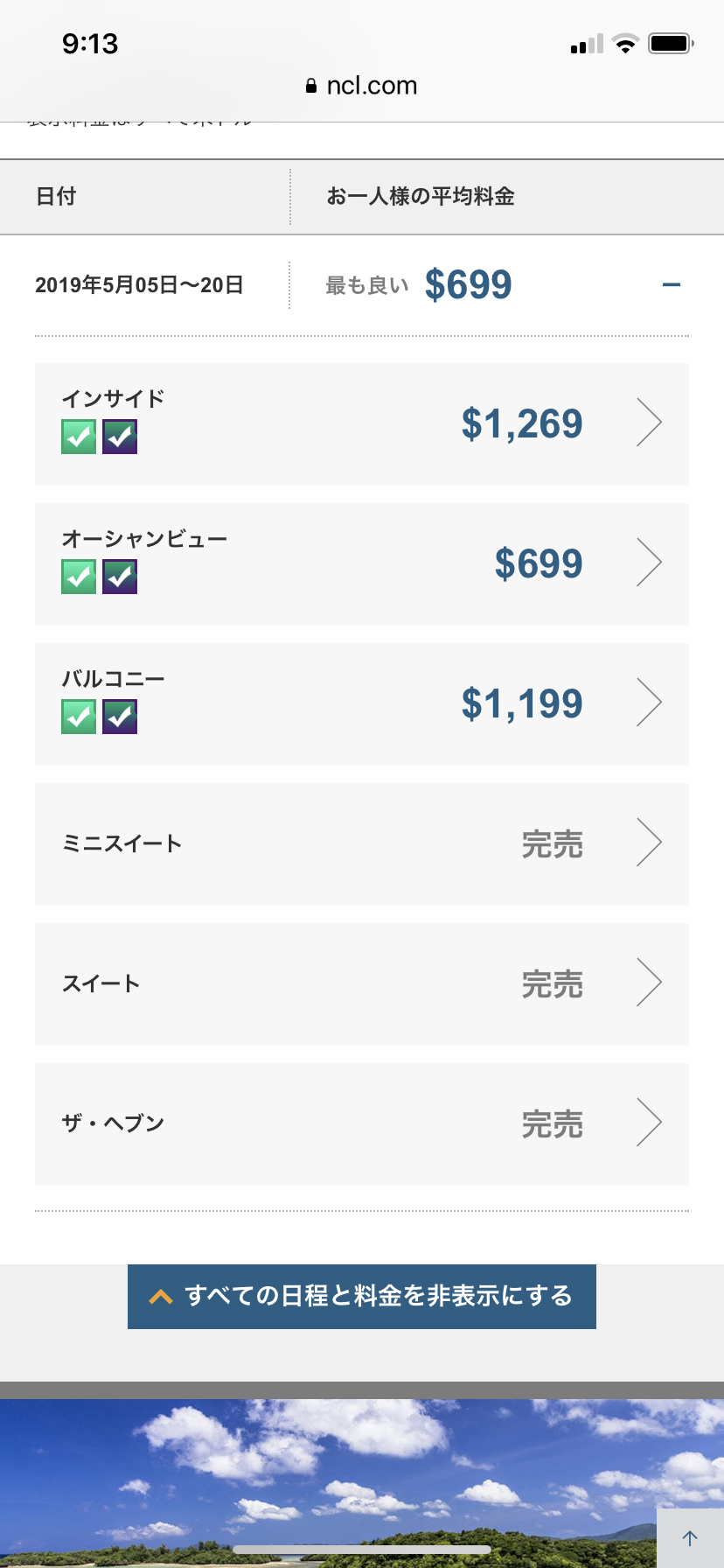The height and width of the screenshot is (1568, 724).
Task: Tap the green checkmark icon under インサイド
Action: 79,437
